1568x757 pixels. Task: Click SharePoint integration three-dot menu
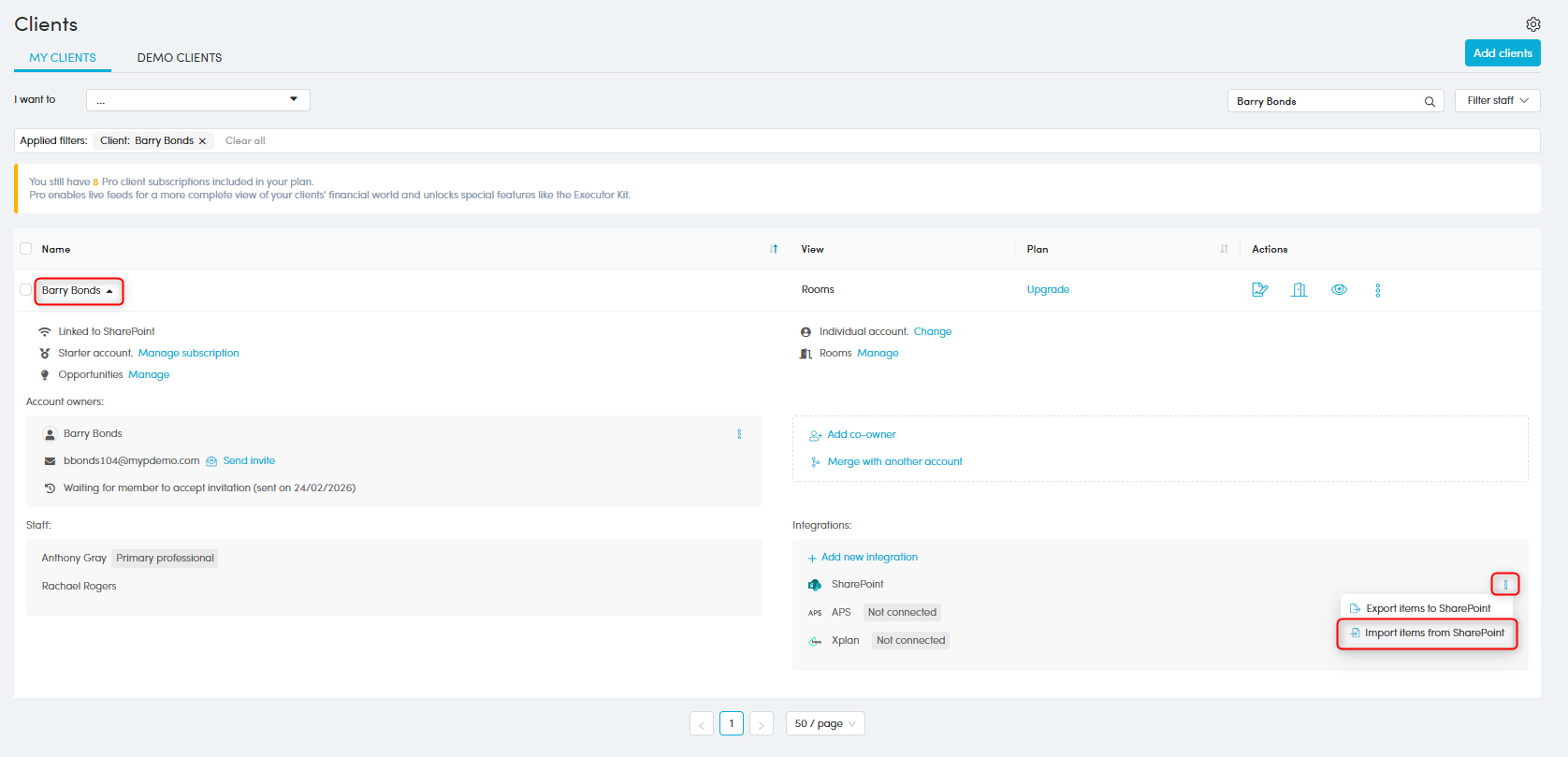1504,585
